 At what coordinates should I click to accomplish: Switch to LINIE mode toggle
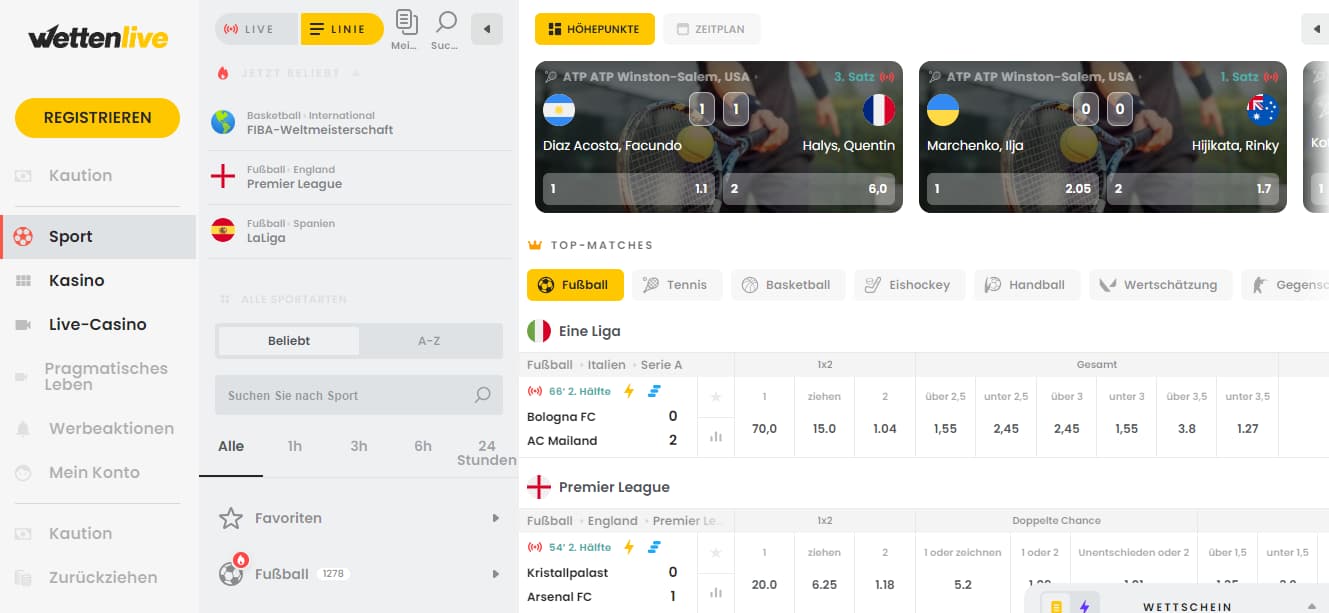(342, 29)
